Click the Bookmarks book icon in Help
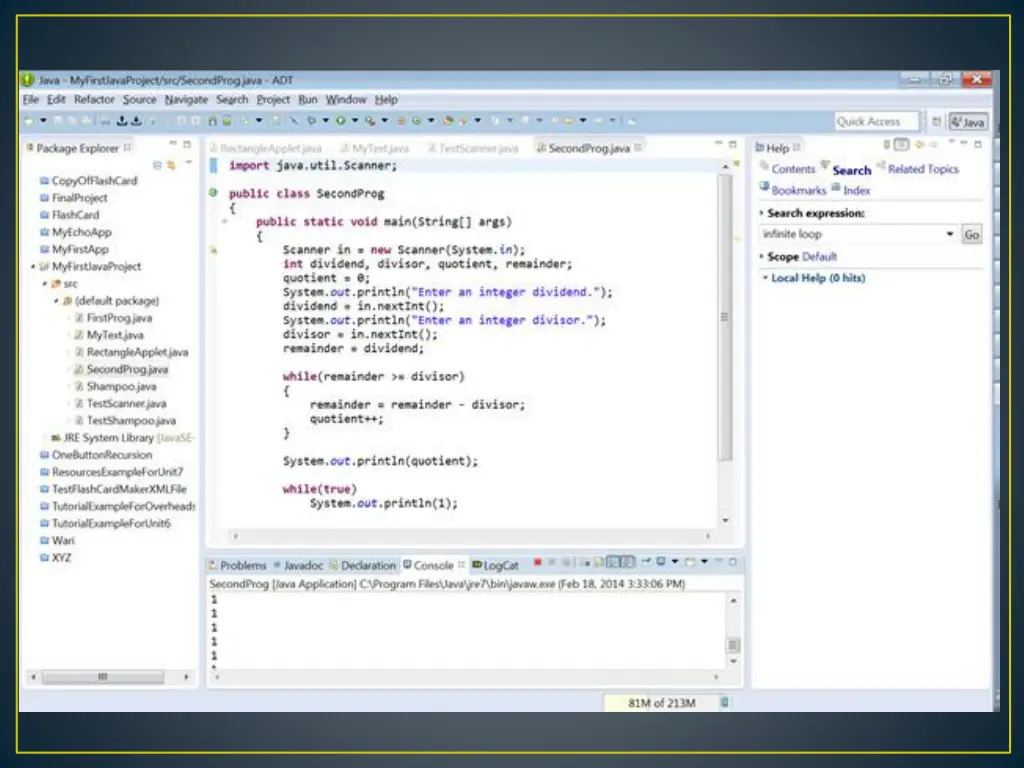1024x768 pixels. tap(764, 186)
